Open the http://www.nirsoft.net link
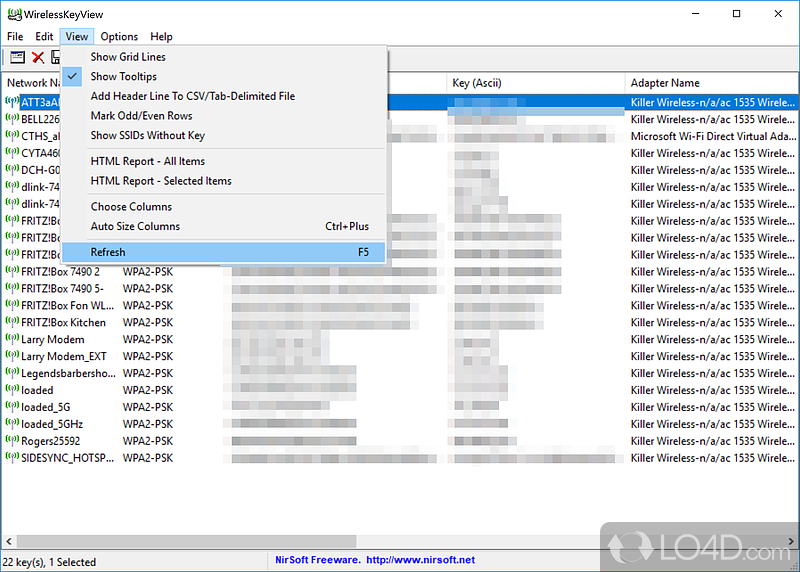 (x=420, y=560)
